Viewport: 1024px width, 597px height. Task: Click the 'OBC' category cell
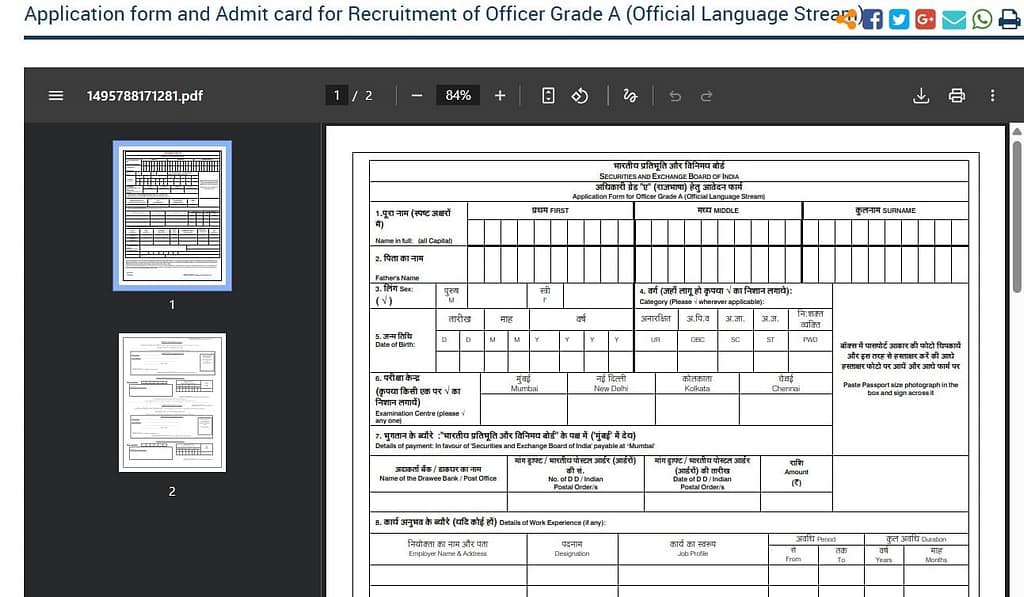[x=697, y=340]
